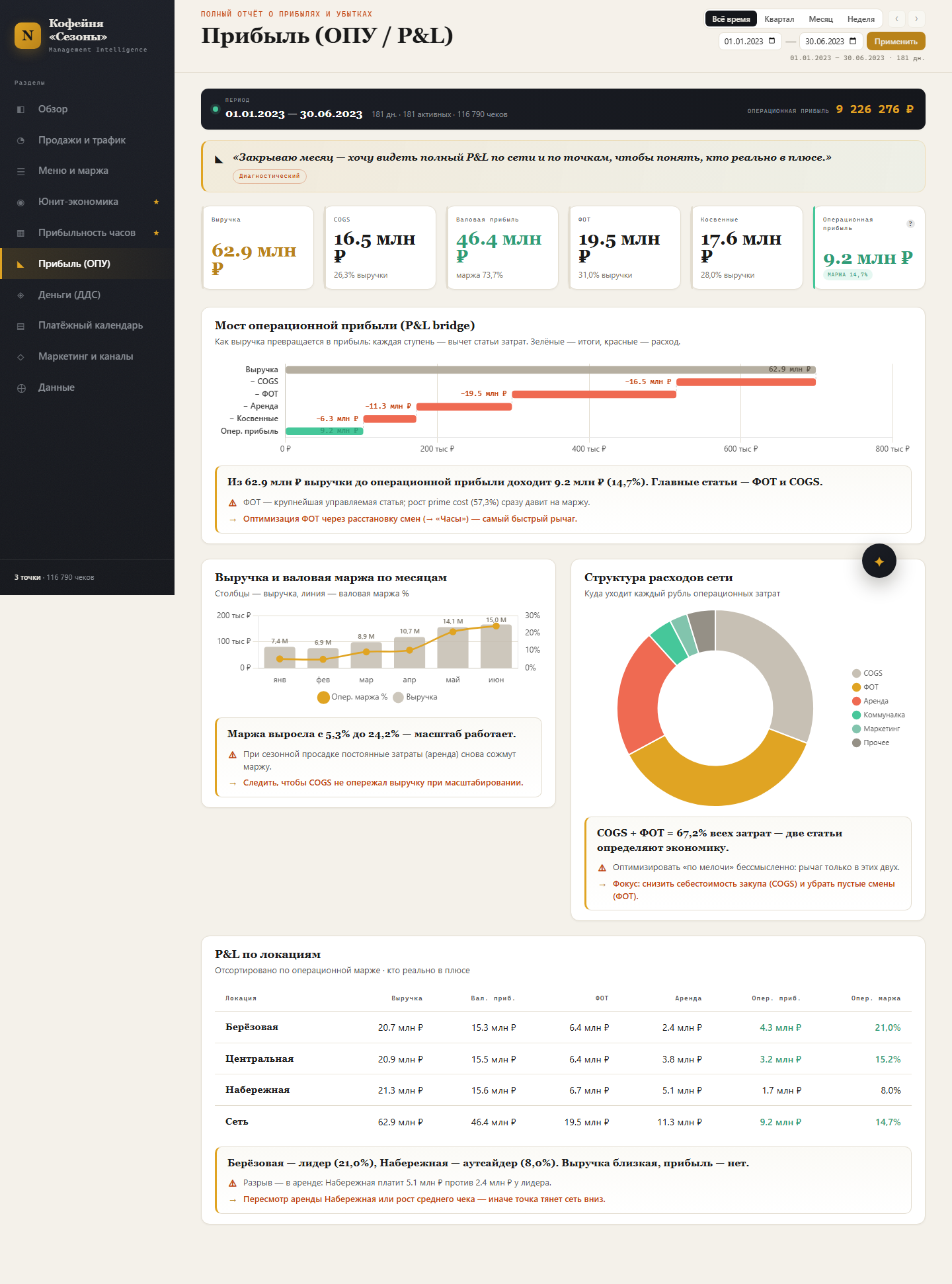Click the 9 226 276 ₽ operating profit value
Image resolution: width=952 pixels, height=1284 pixels.
(x=875, y=109)
